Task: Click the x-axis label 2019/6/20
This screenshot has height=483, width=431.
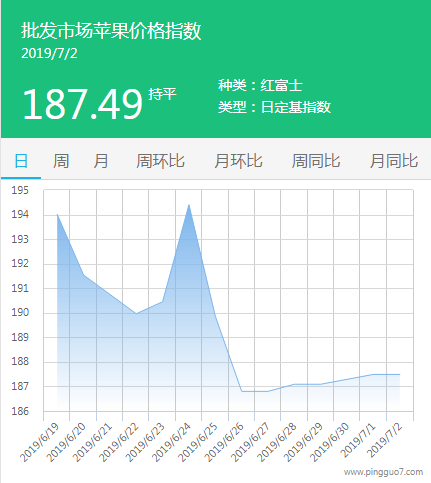Action: (66, 442)
